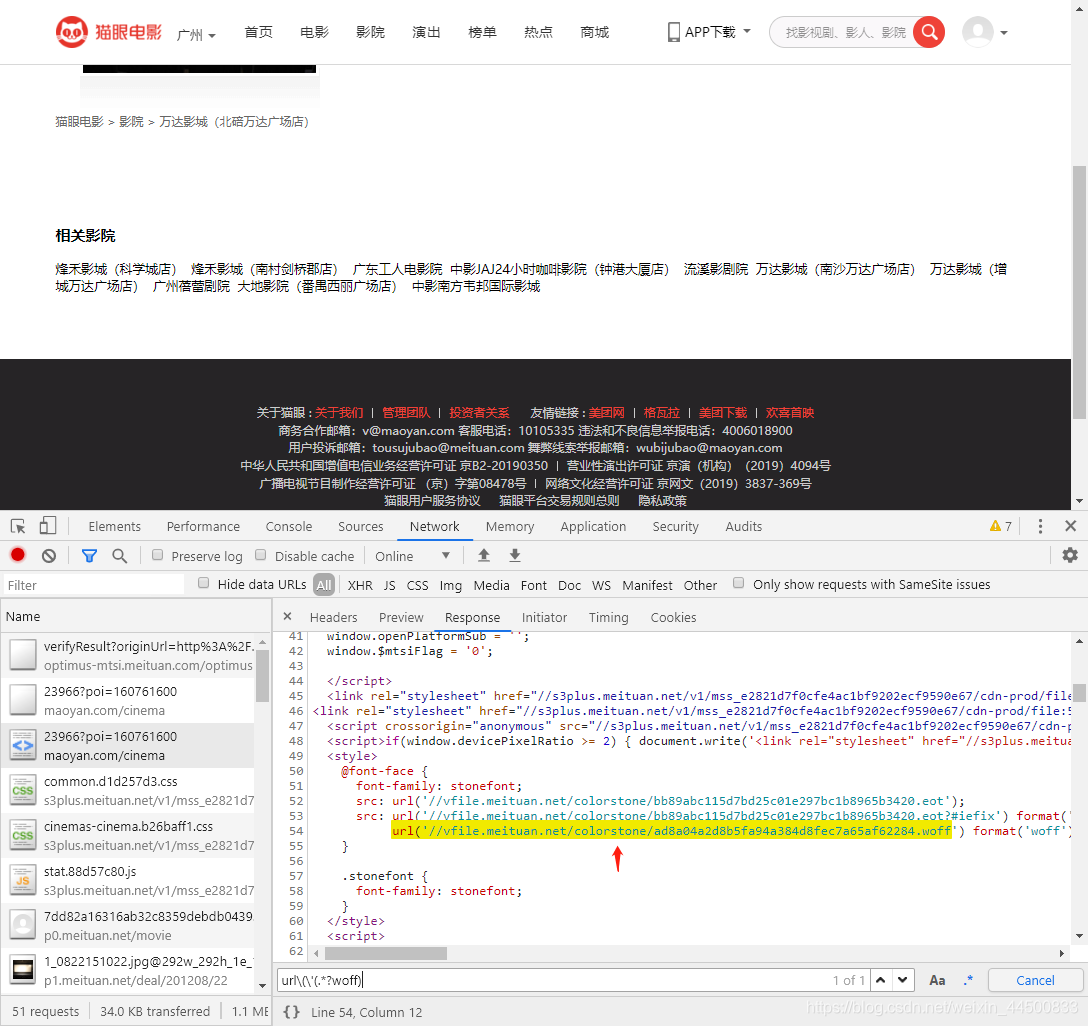The image size is (1088, 1026).
Task: Filter requests by XHR type
Action: (x=360, y=585)
